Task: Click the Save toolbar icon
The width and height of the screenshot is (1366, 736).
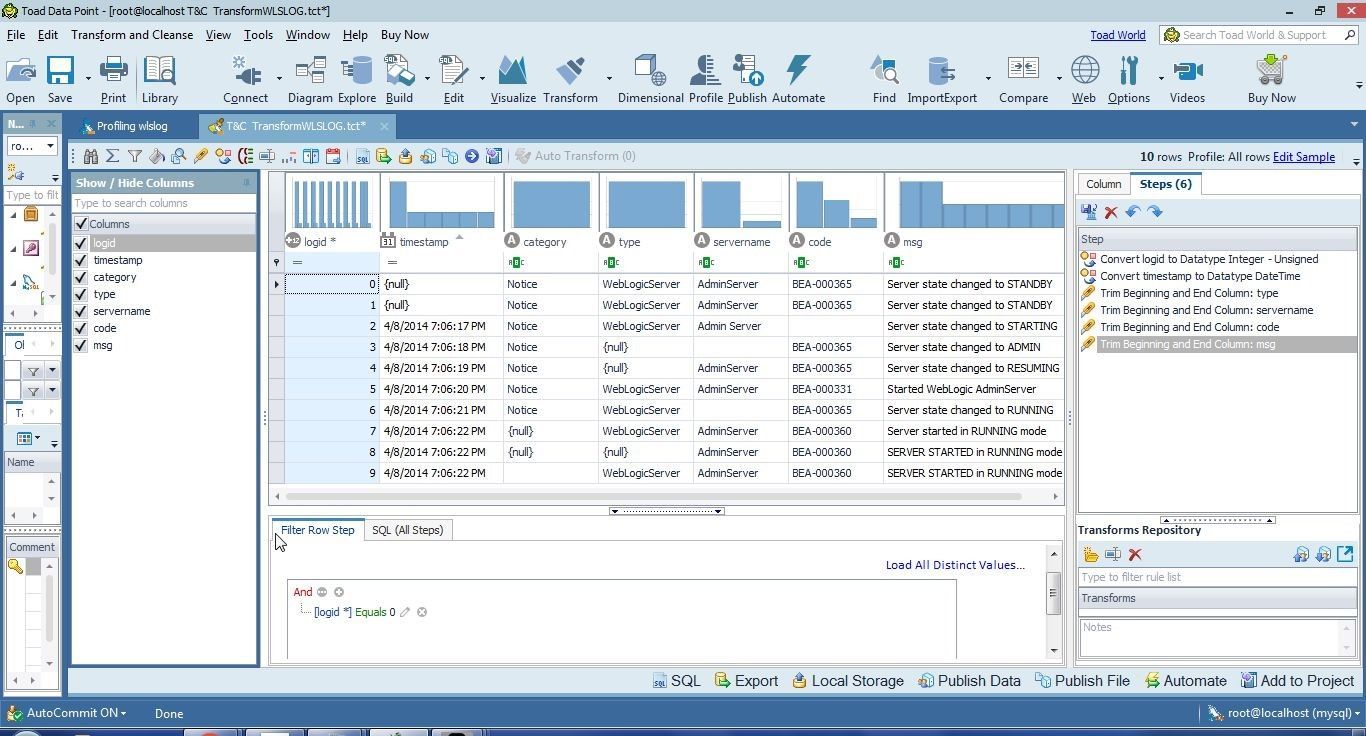Action: (x=60, y=79)
